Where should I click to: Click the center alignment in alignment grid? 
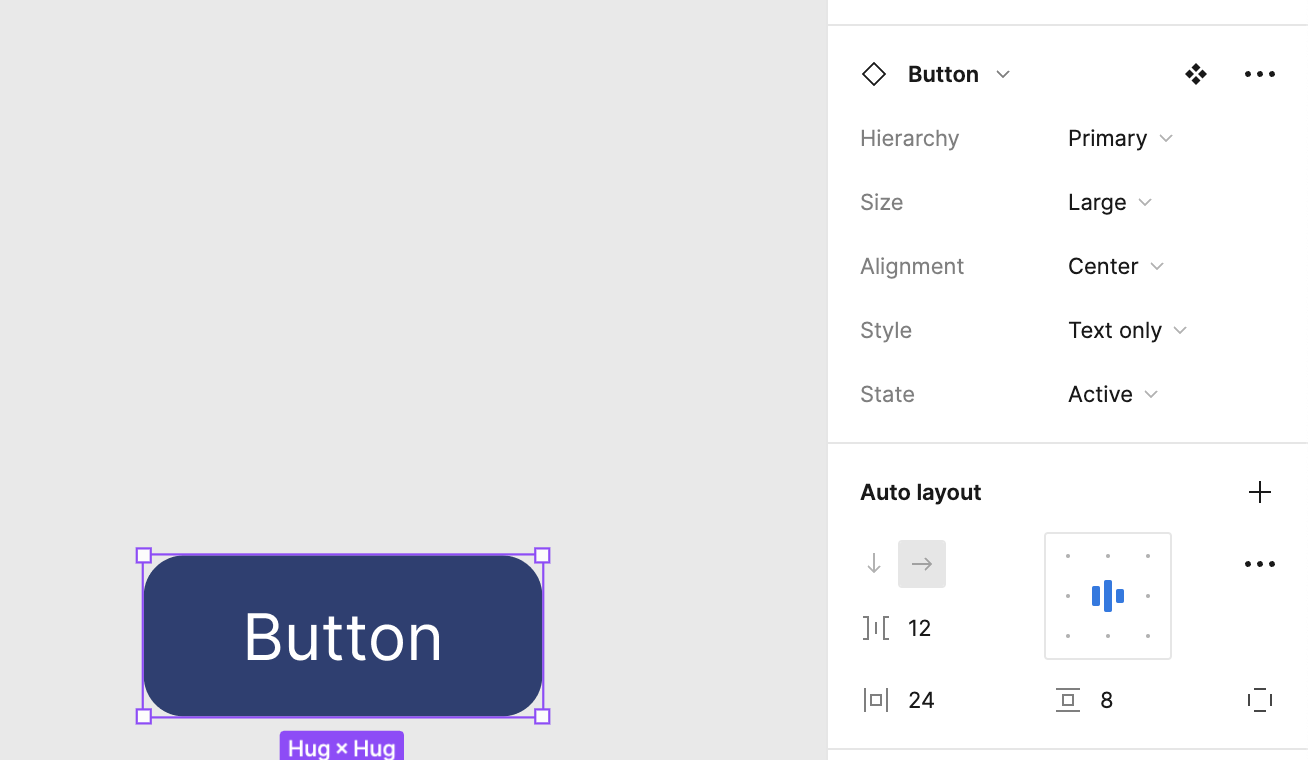1108,596
